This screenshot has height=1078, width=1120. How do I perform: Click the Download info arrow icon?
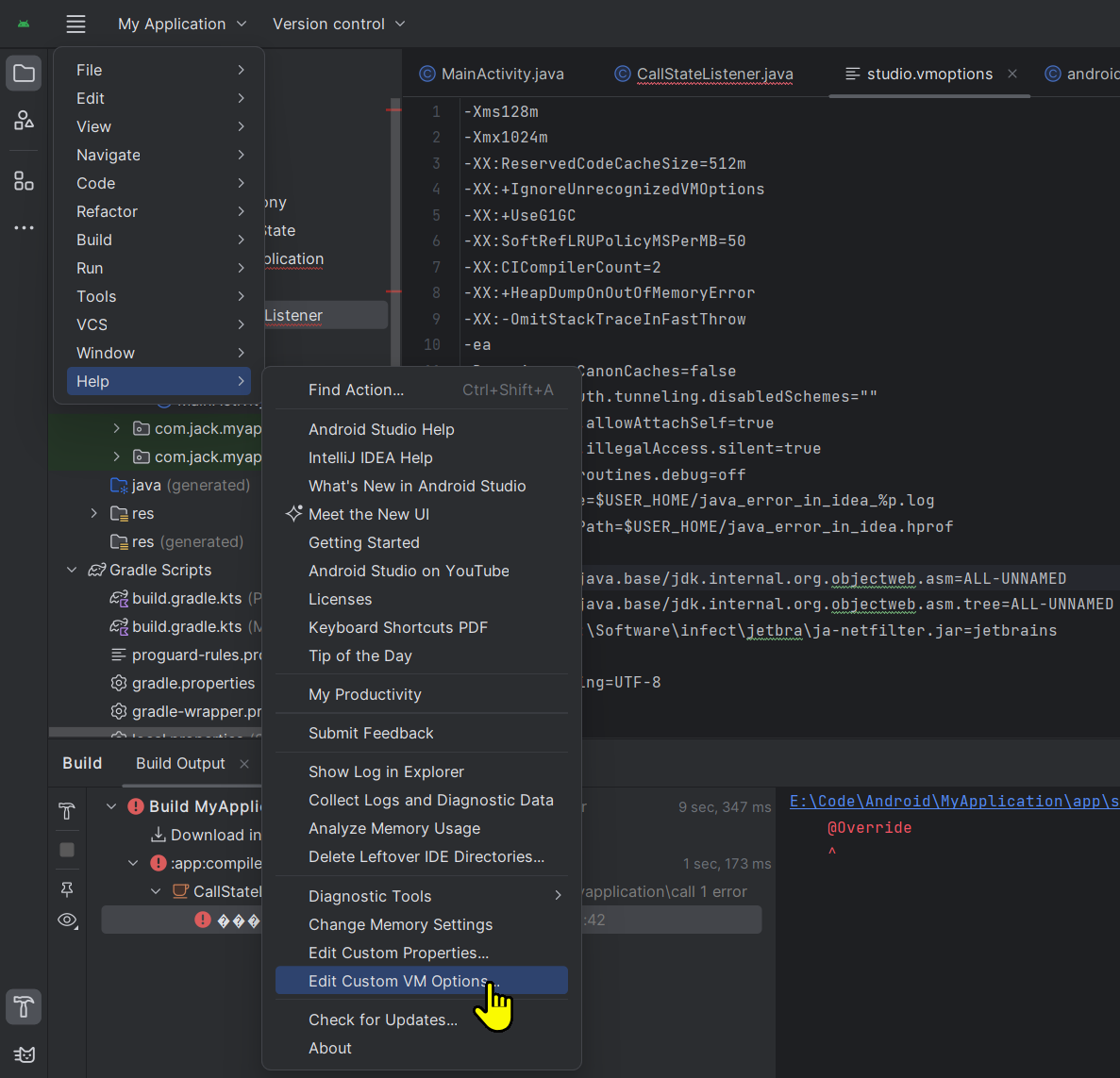[158, 835]
